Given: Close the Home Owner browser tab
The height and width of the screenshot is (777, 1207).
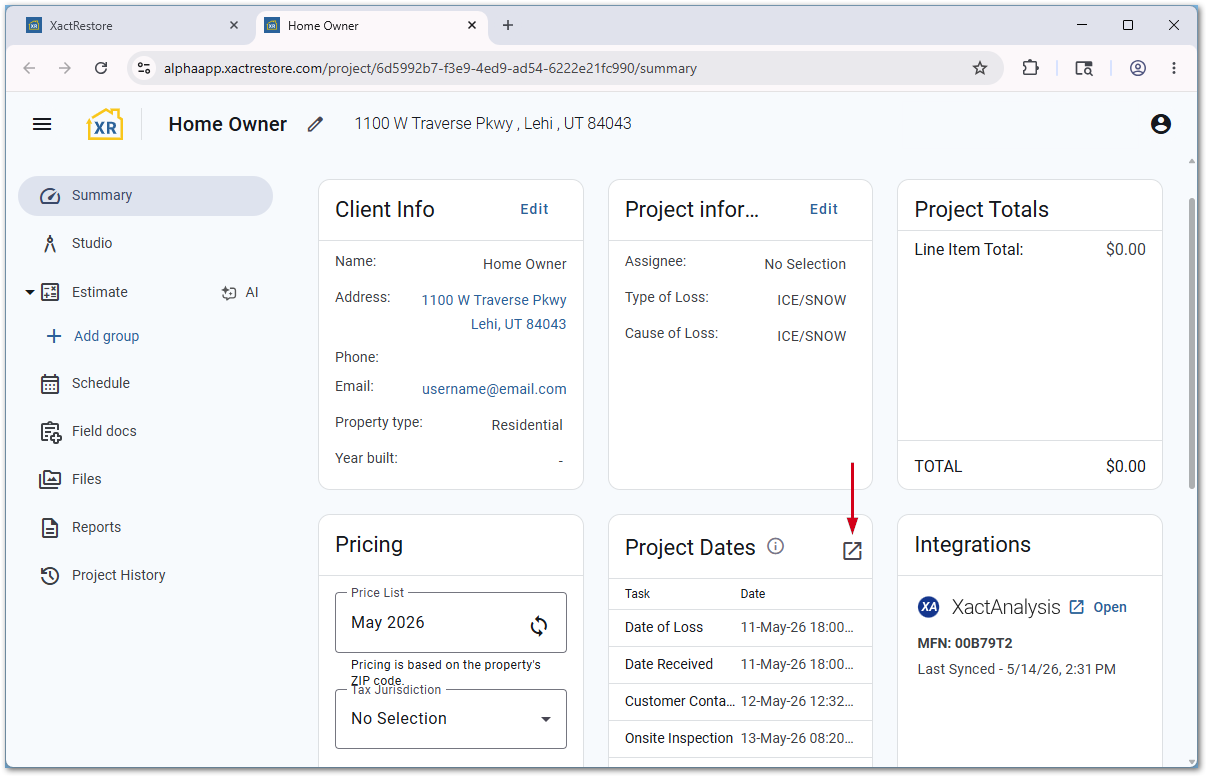Looking at the screenshot, I should click(x=472, y=26).
